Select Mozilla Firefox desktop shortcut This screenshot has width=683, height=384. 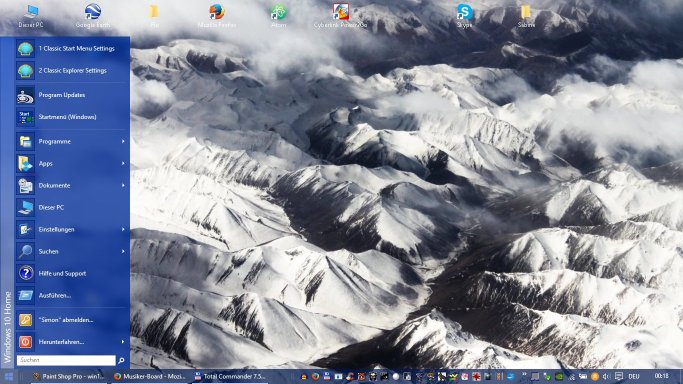(x=216, y=15)
